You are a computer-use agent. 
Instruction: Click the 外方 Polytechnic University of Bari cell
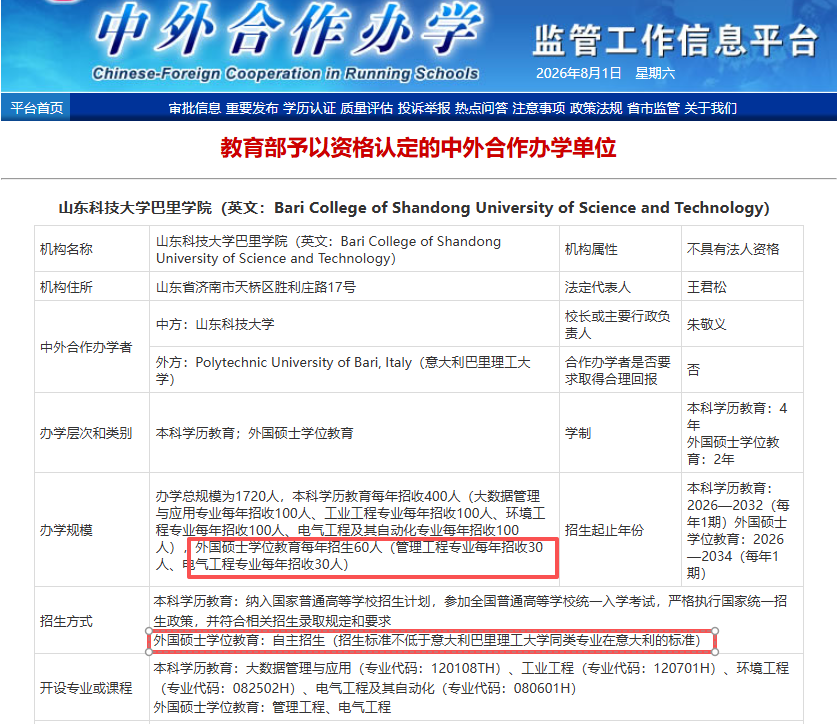pyautogui.click(x=354, y=370)
